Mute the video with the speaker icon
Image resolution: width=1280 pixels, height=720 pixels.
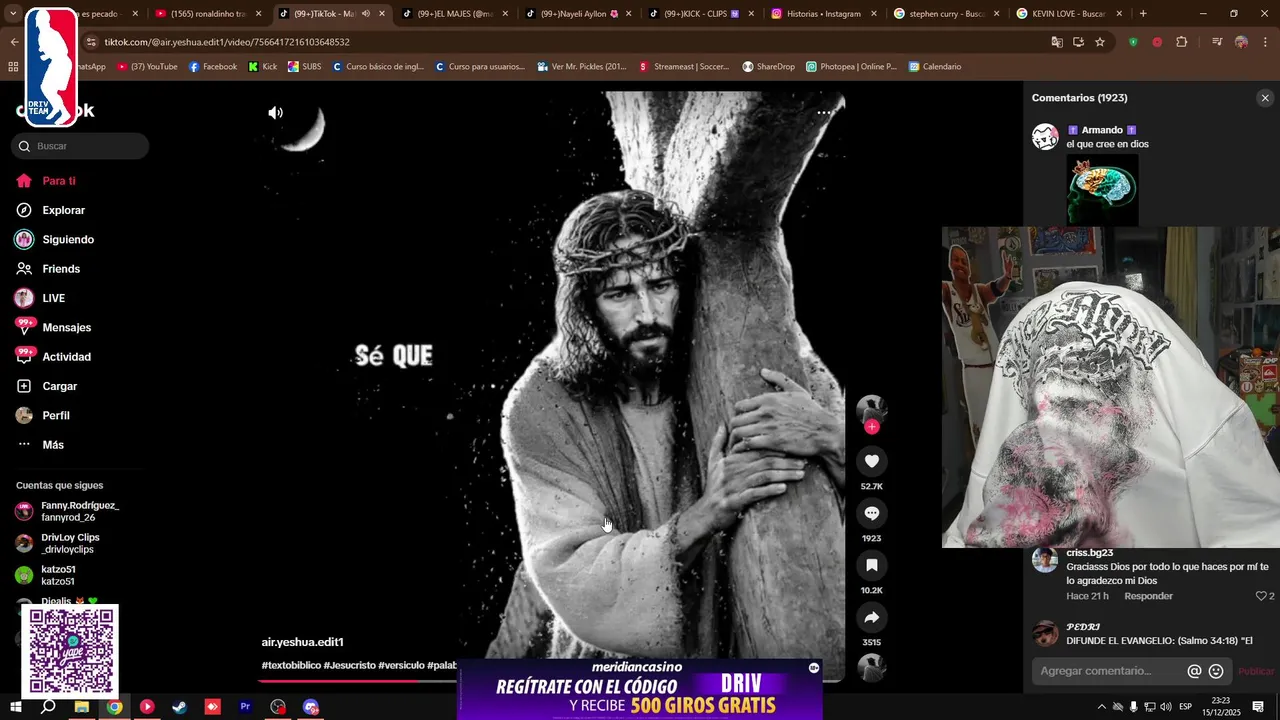coord(275,113)
